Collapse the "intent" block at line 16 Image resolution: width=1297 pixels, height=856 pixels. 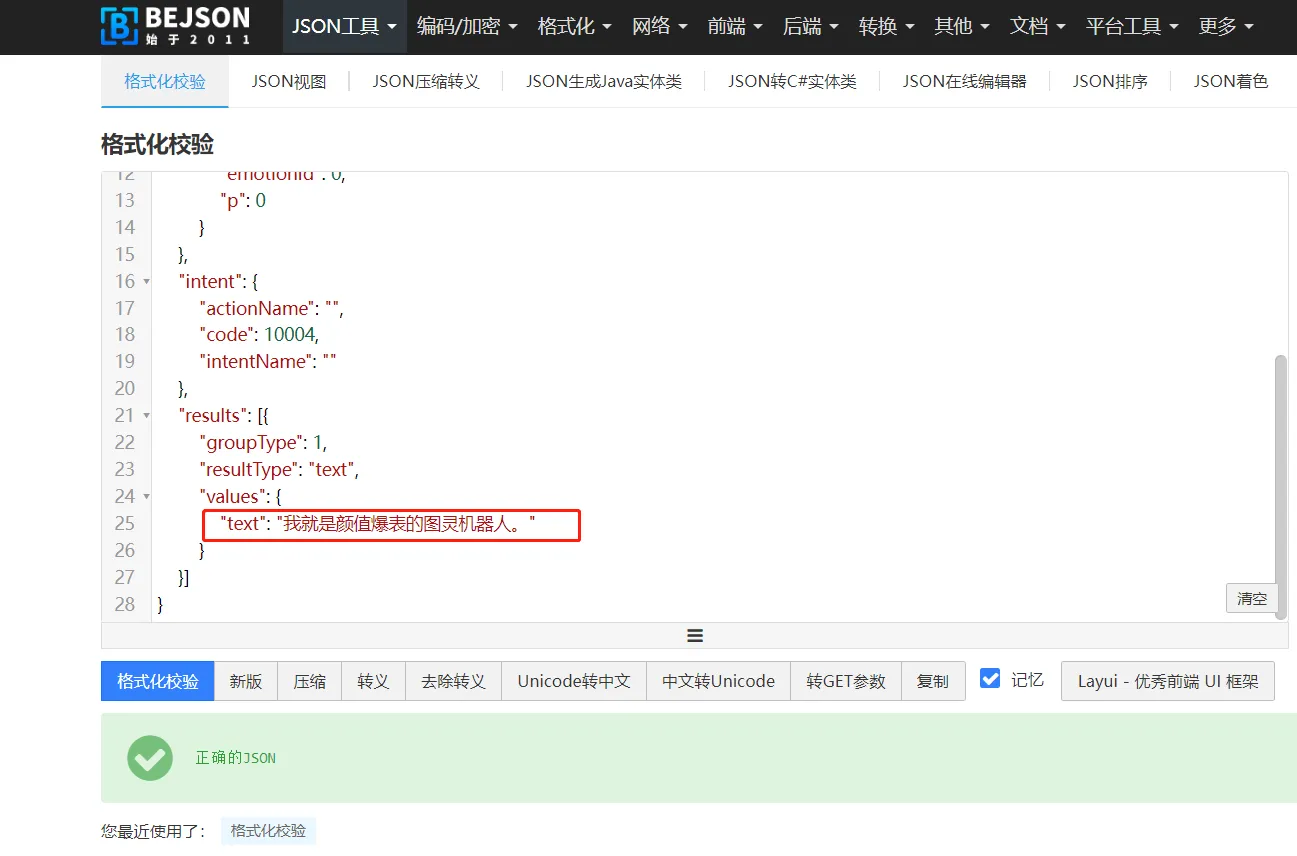pos(147,282)
